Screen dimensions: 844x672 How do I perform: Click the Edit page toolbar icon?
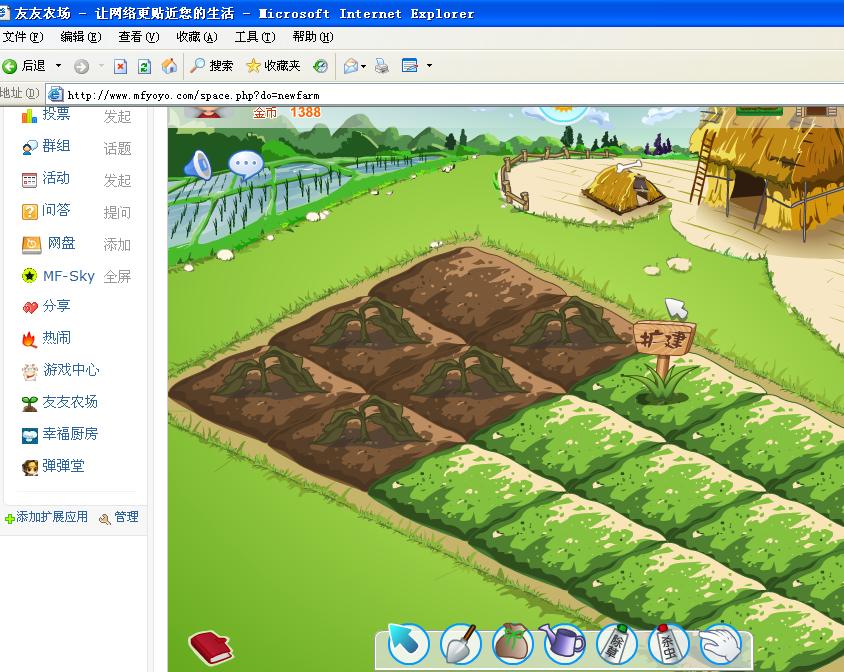coord(410,66)
